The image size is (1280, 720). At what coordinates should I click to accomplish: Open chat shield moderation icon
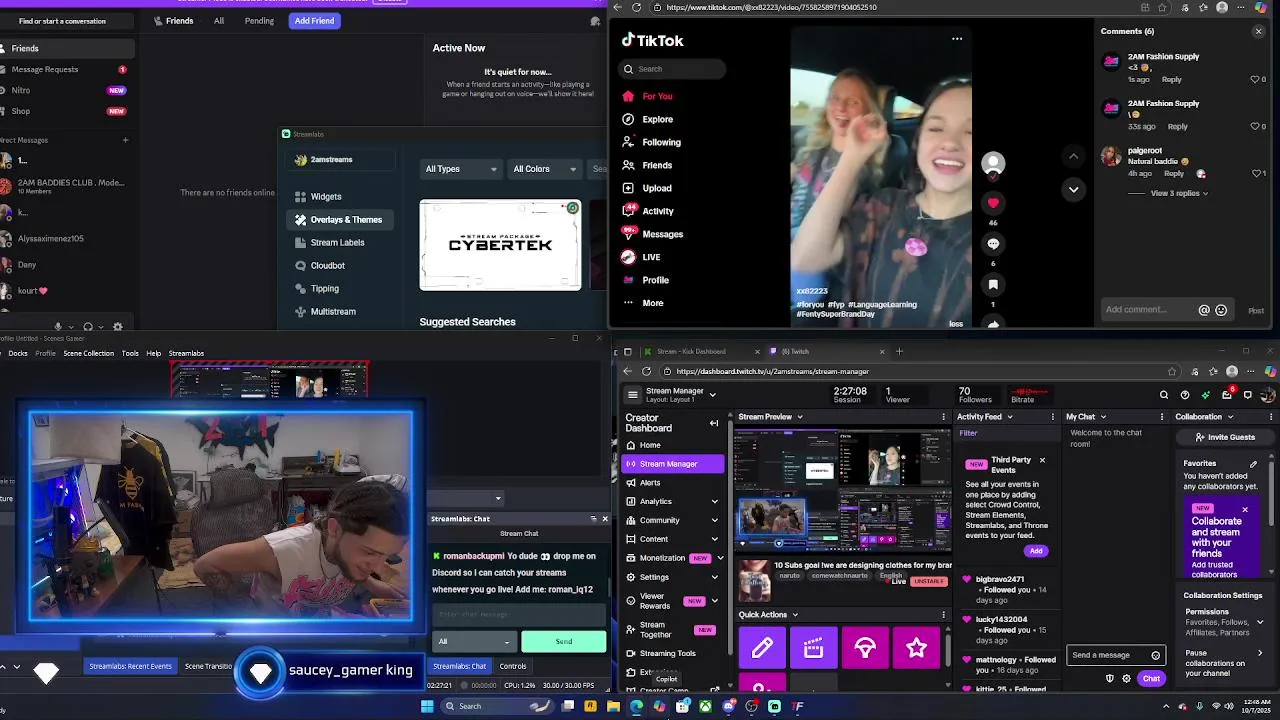(1109, 679)
